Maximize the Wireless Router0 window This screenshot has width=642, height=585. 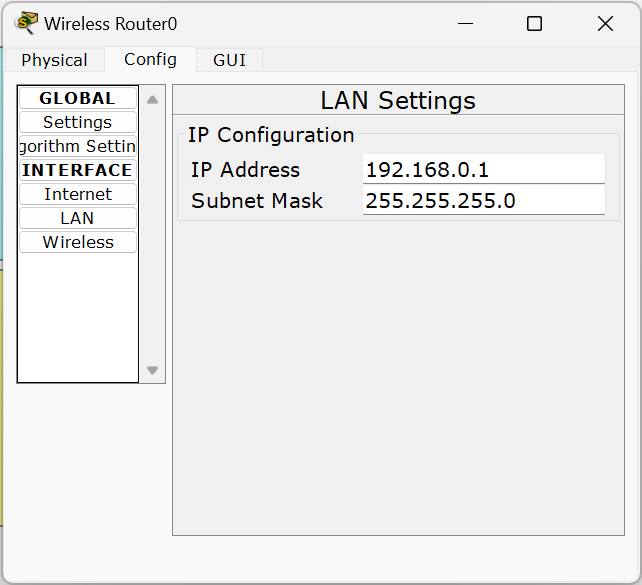[x=534, y=23]
